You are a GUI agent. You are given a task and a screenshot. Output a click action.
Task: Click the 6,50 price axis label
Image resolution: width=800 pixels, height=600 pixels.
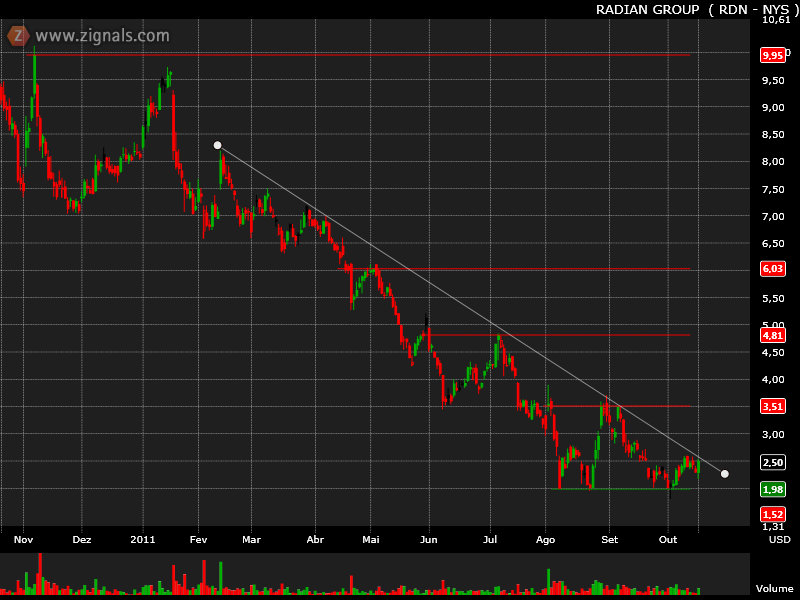pyautogui.click(x=773, y=243)
